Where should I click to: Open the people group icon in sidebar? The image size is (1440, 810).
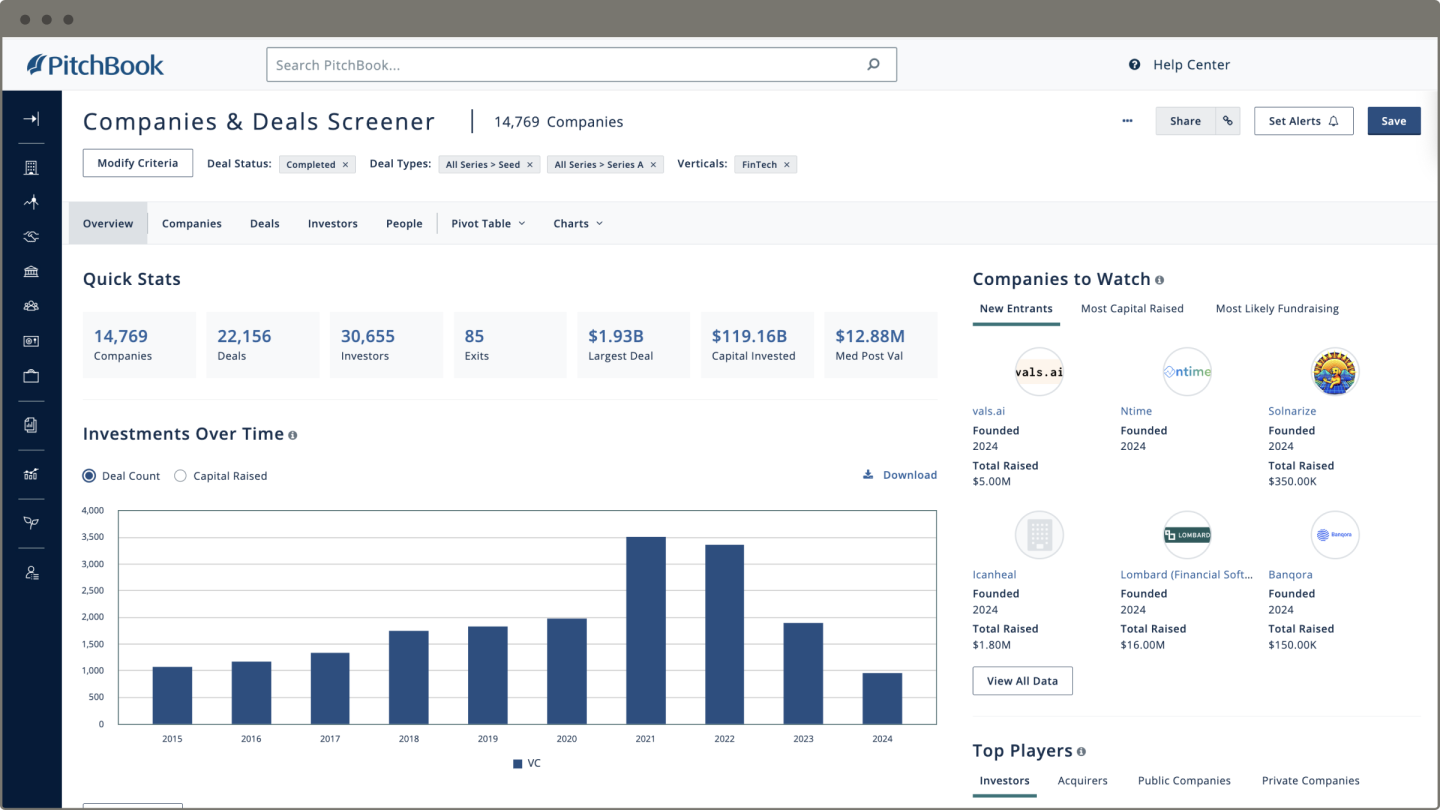tap(31, 306)
